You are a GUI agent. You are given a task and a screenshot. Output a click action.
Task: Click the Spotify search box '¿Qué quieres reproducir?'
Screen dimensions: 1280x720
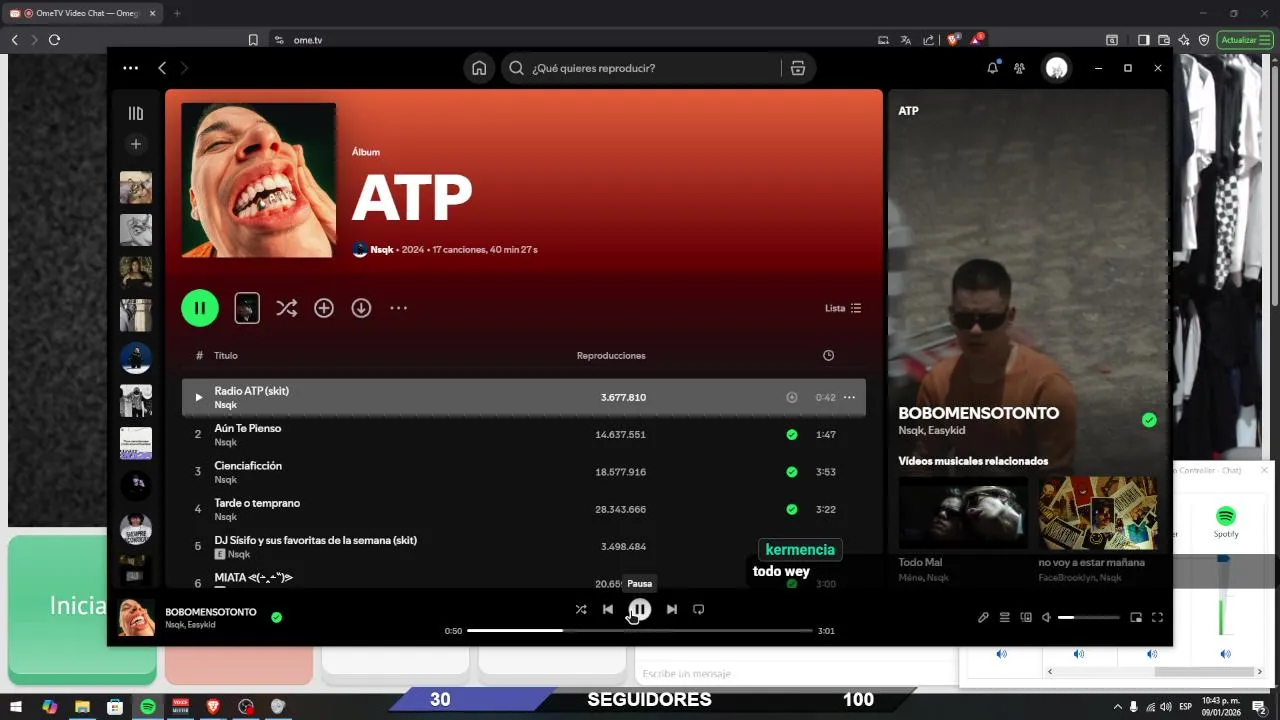pyautogui.click(x=644, y=68)
